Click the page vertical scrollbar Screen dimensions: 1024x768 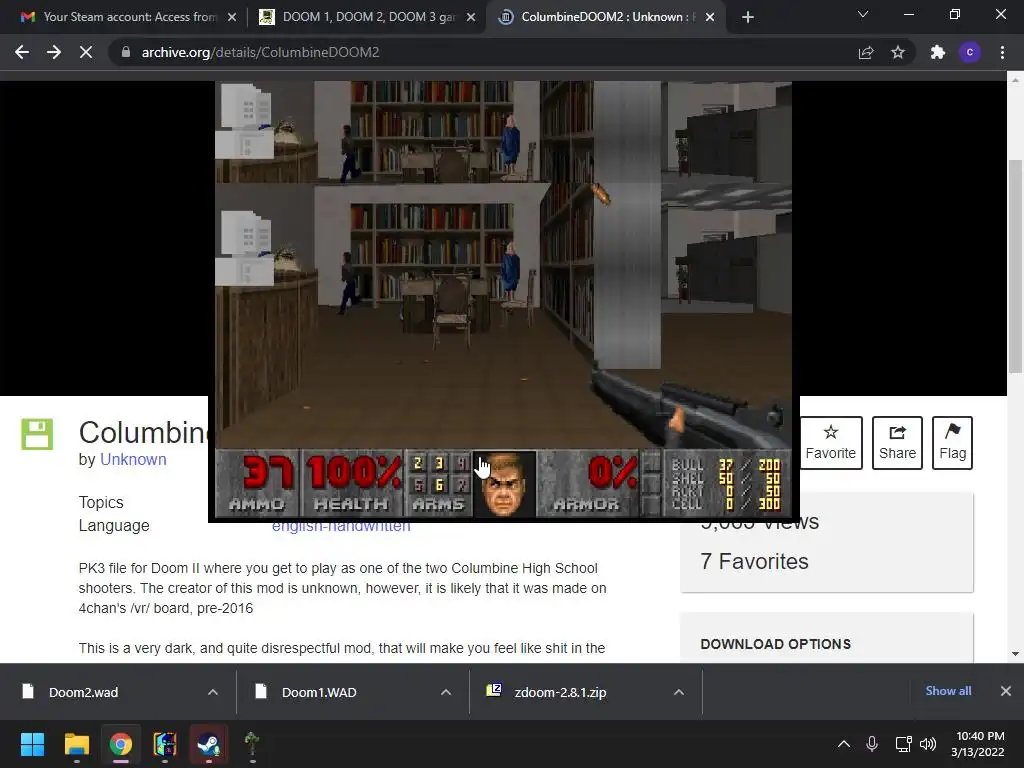1015,264
